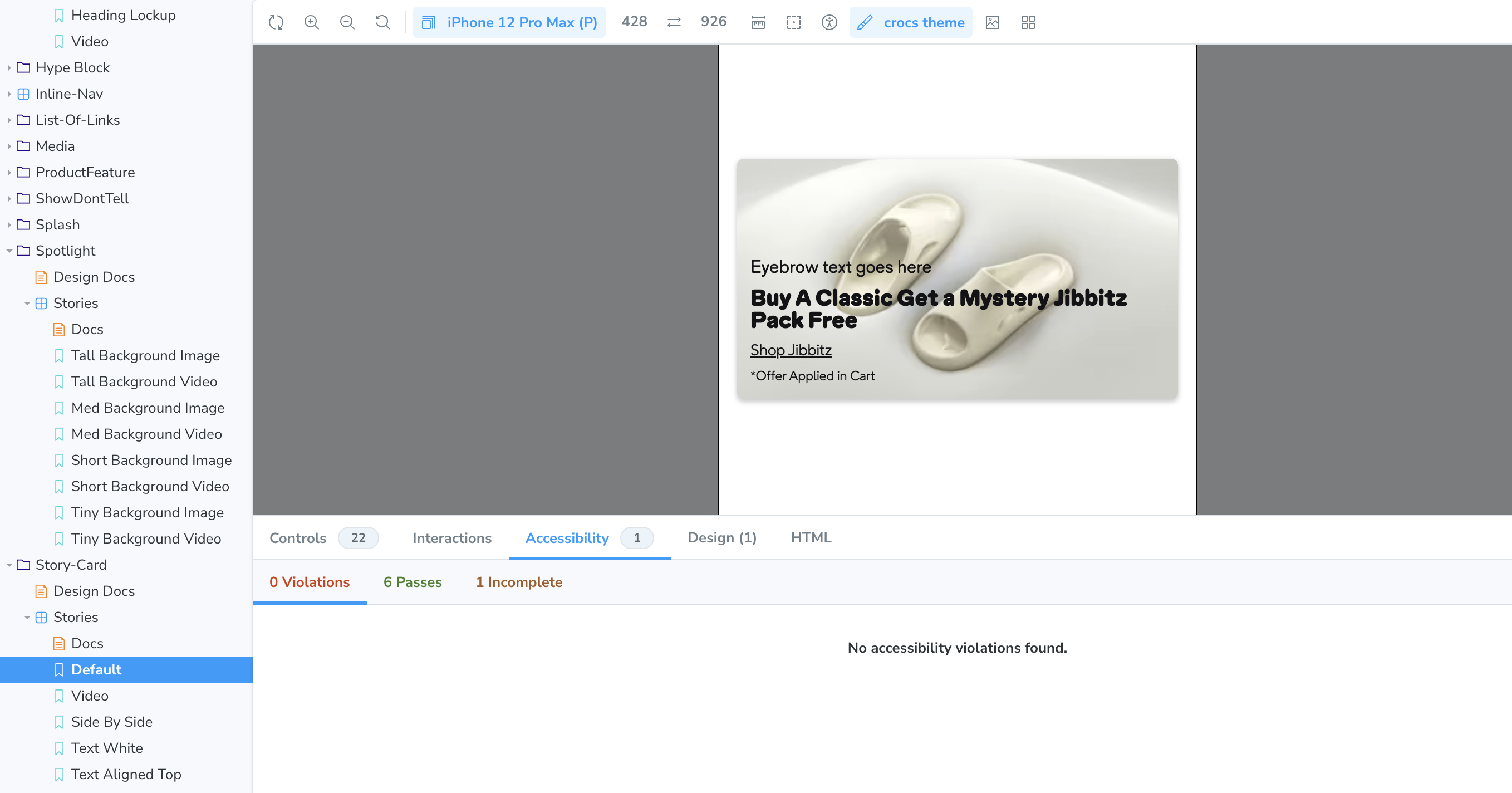Change the story background image setting

pos(993,22)
